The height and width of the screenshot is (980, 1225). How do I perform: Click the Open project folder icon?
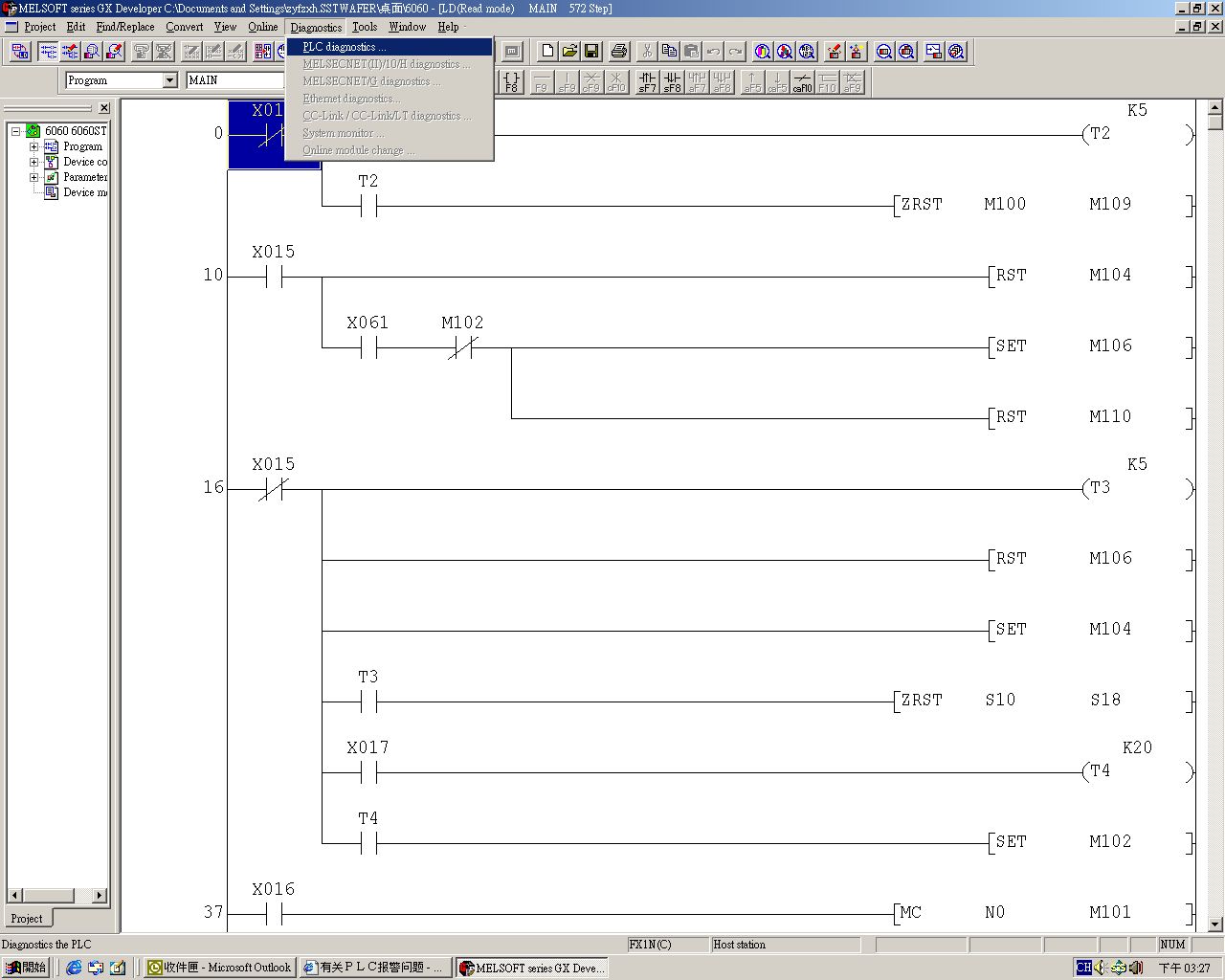click(569, 52)
